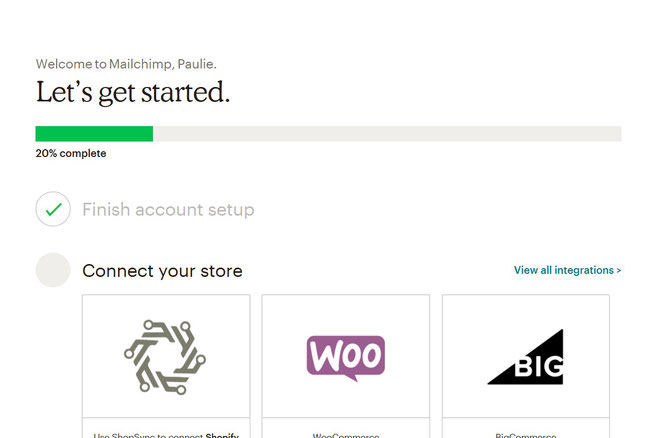Click the grey unfilled progress bar area
This screenshot has height=438, width=650.
pos(387,134)
